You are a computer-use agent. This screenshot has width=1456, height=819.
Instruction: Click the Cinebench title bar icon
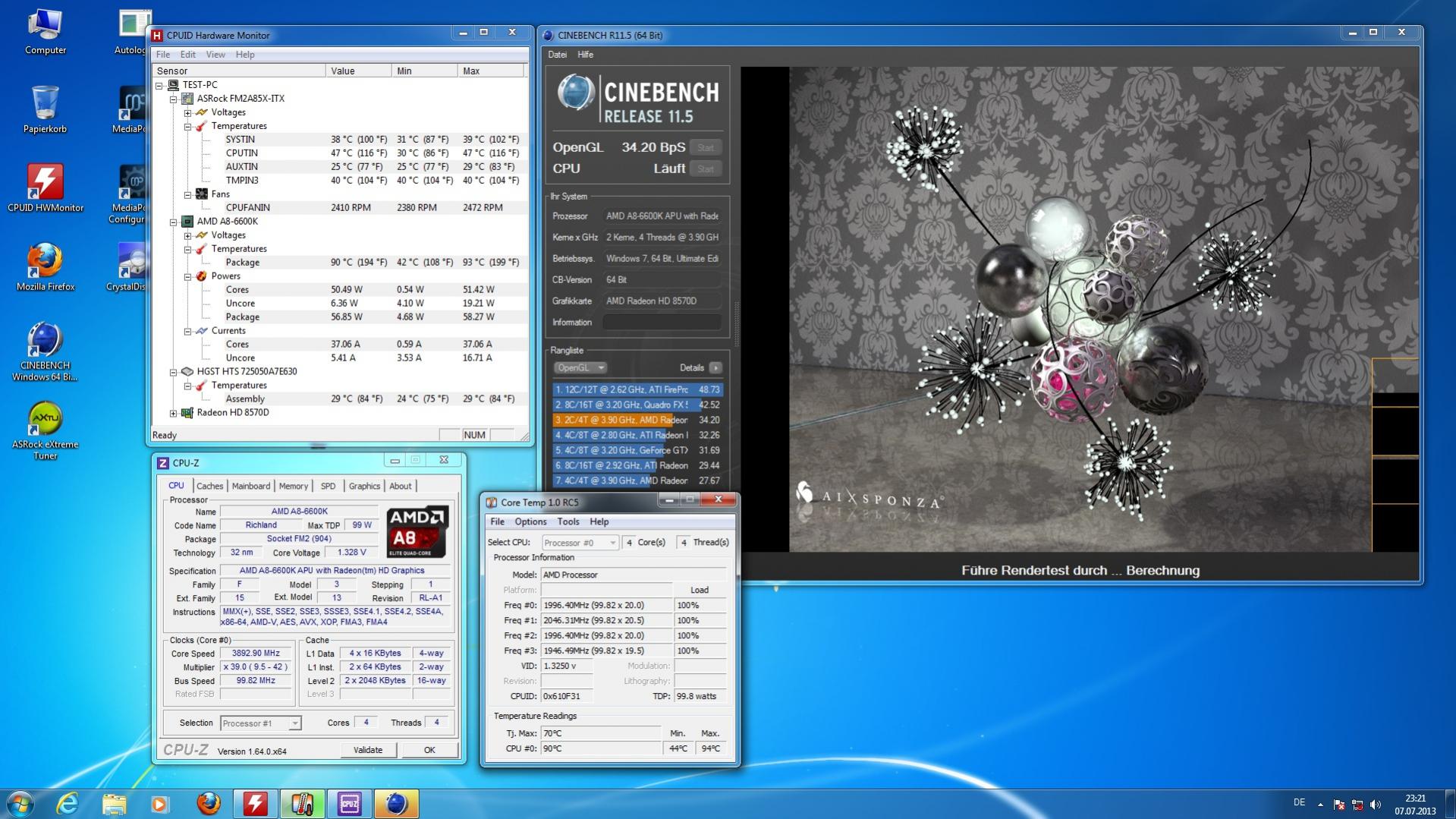pyautogui.click(x=549, y=35)
